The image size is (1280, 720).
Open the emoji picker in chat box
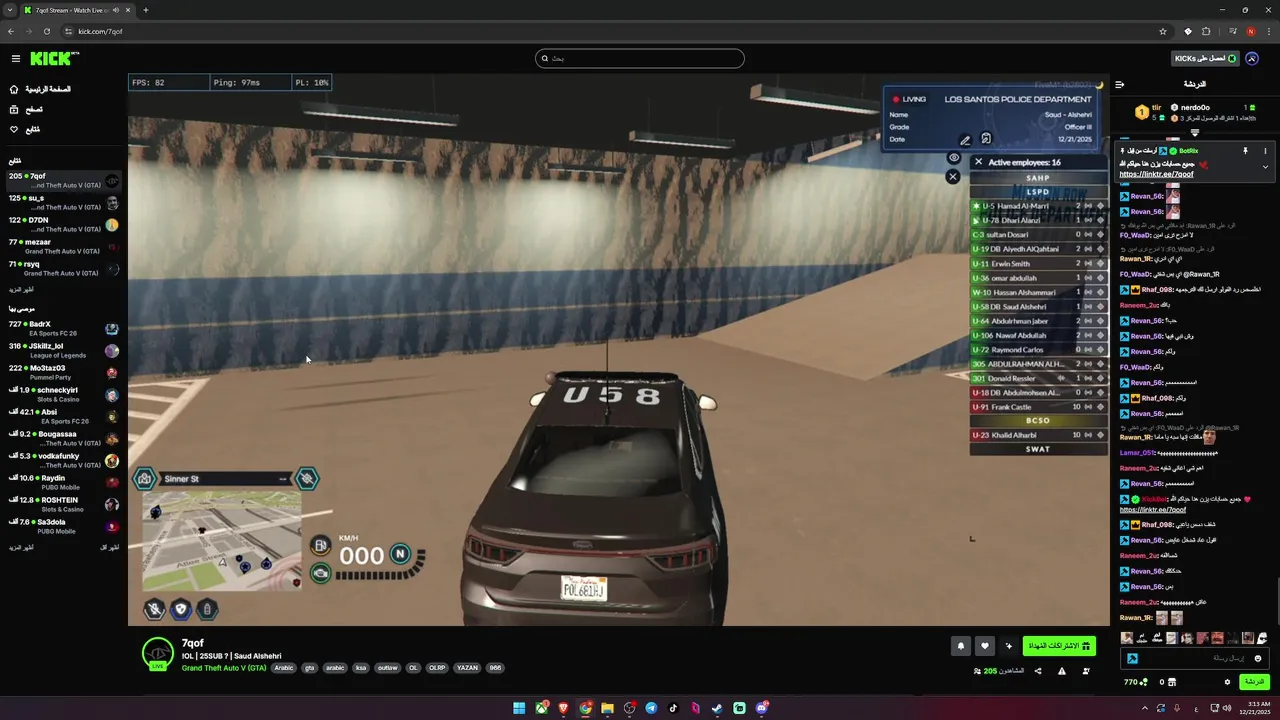[x=1258, y=658]
